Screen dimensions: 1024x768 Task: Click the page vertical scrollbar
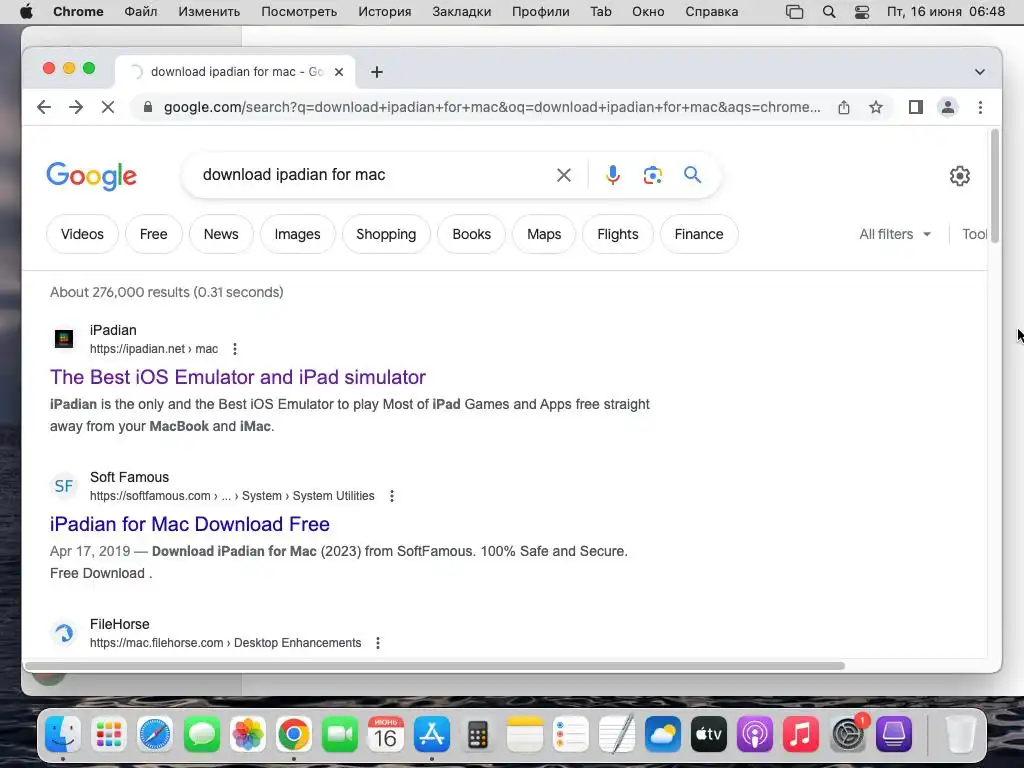pyautogui.click(x=995, y=187)
